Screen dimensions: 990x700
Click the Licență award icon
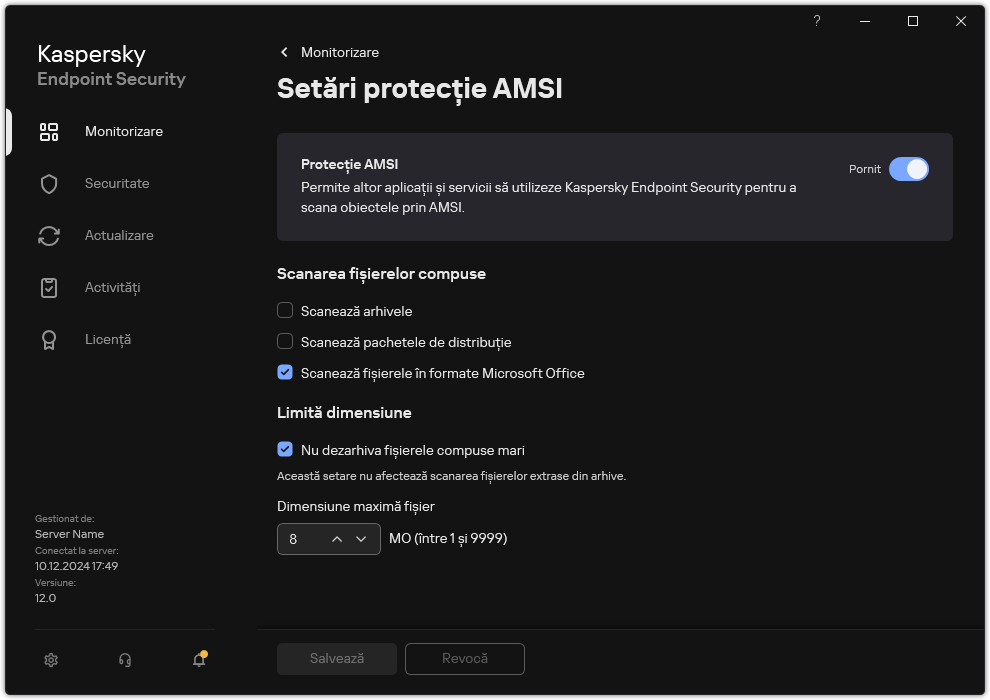tap(49, 340)
